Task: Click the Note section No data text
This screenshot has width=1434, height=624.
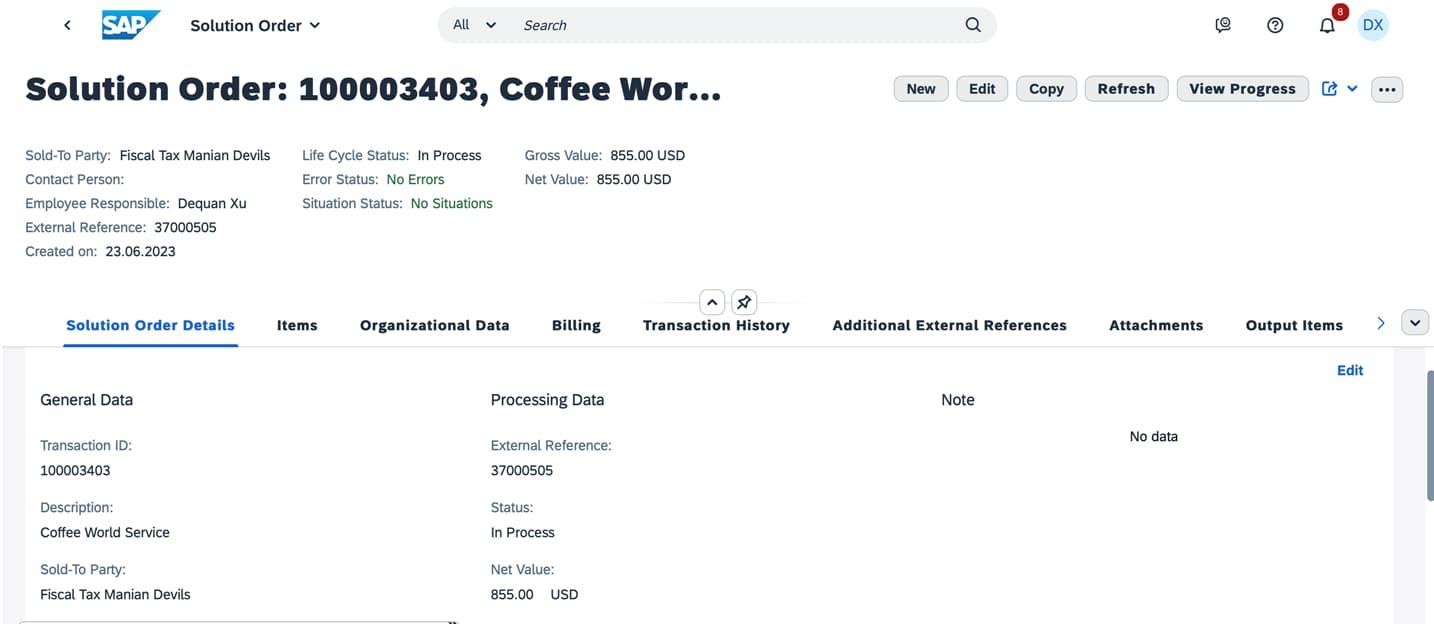Action: 1154,436
